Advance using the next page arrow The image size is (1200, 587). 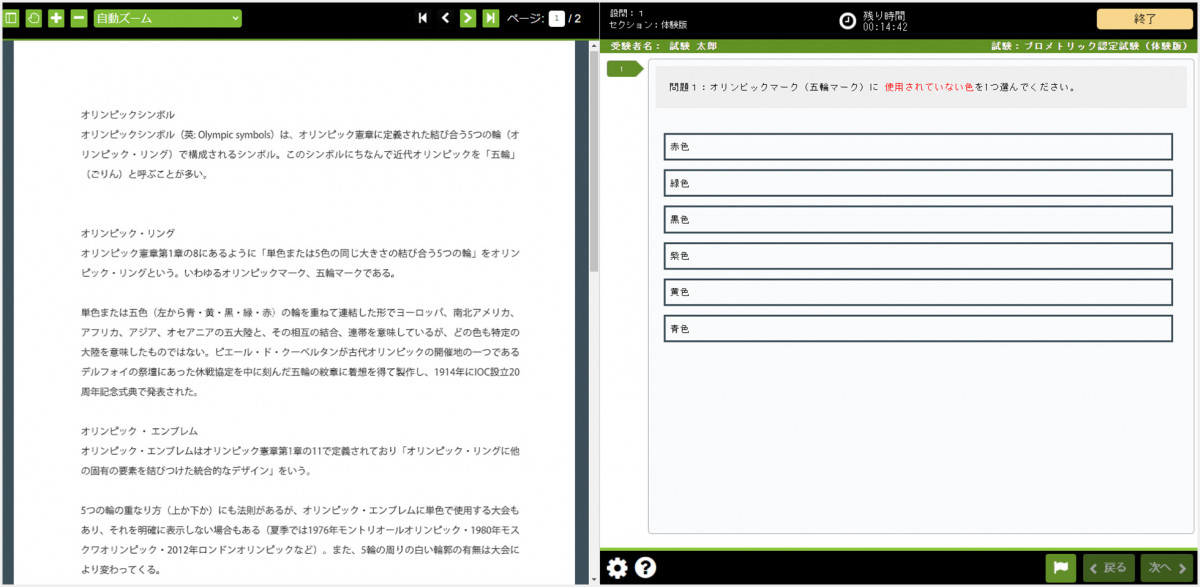point(467,16)
